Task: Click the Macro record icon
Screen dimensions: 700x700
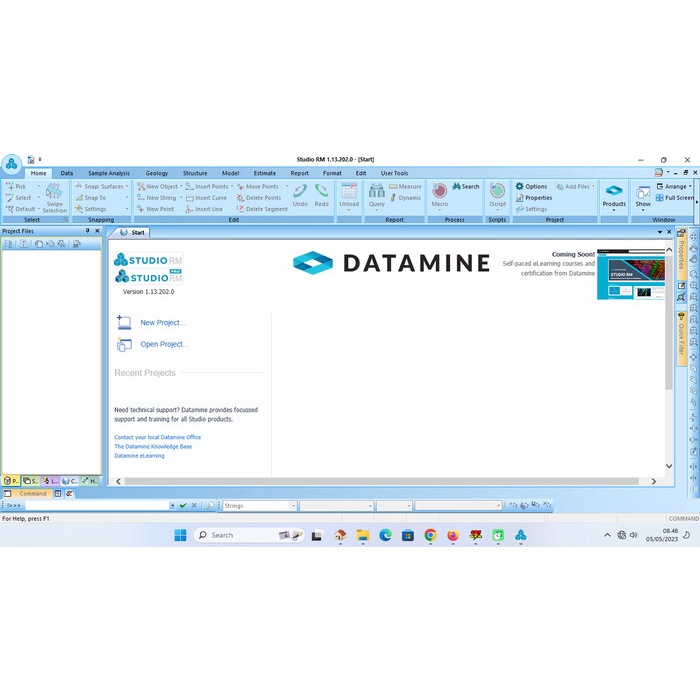Action: pos(440,191)
